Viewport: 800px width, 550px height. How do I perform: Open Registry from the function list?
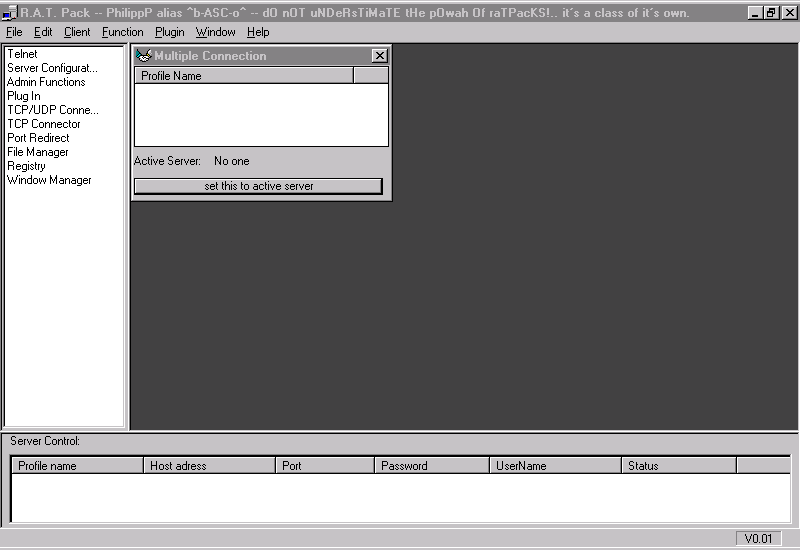26,166
